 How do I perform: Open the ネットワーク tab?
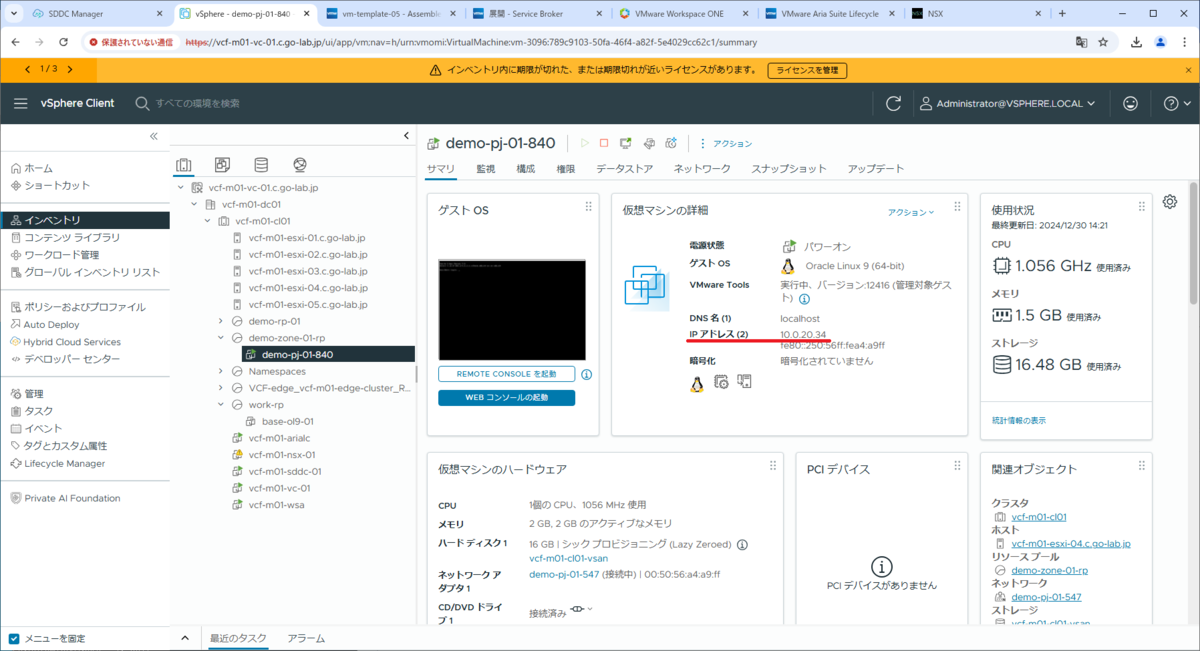(702, 169)
